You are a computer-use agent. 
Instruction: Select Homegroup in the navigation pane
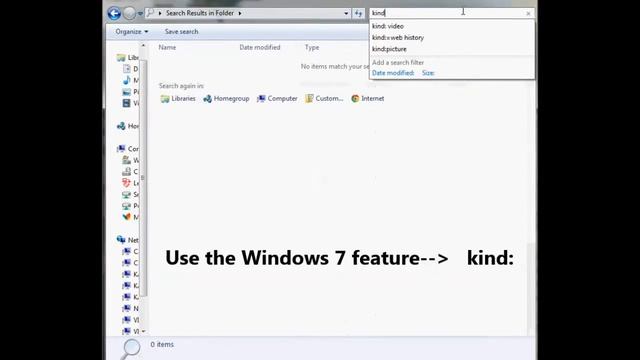click(128, 126)
